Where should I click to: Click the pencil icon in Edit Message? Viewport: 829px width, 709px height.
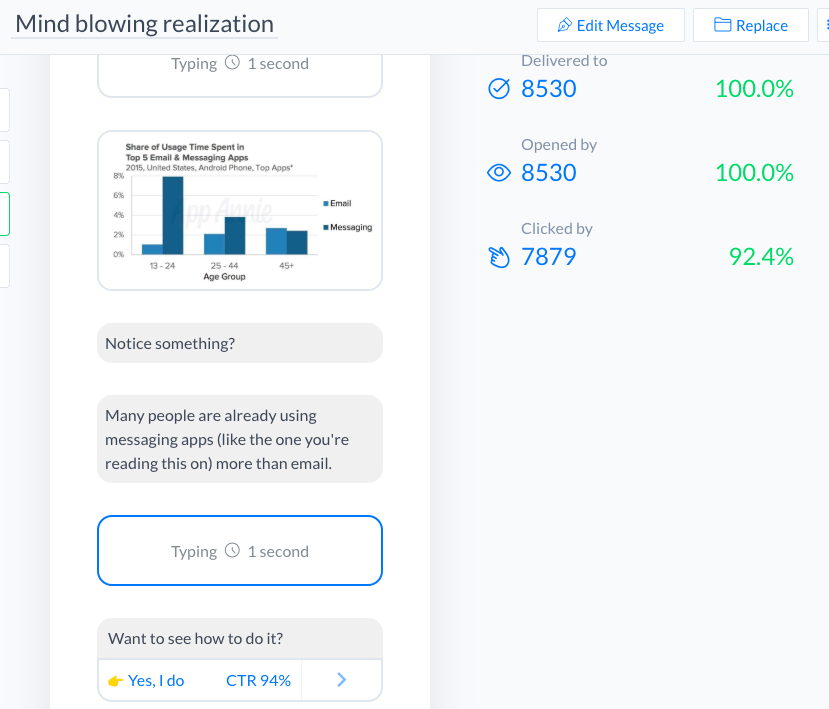click(x=565, y=26)
